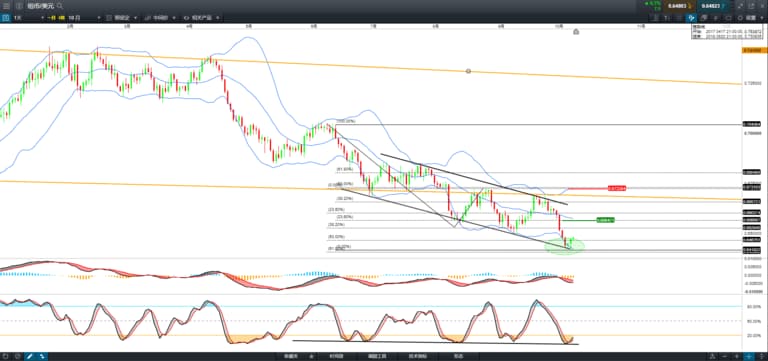
Task: Open the technical indicators tab at the bottom
Action: (x=417, y=356)
